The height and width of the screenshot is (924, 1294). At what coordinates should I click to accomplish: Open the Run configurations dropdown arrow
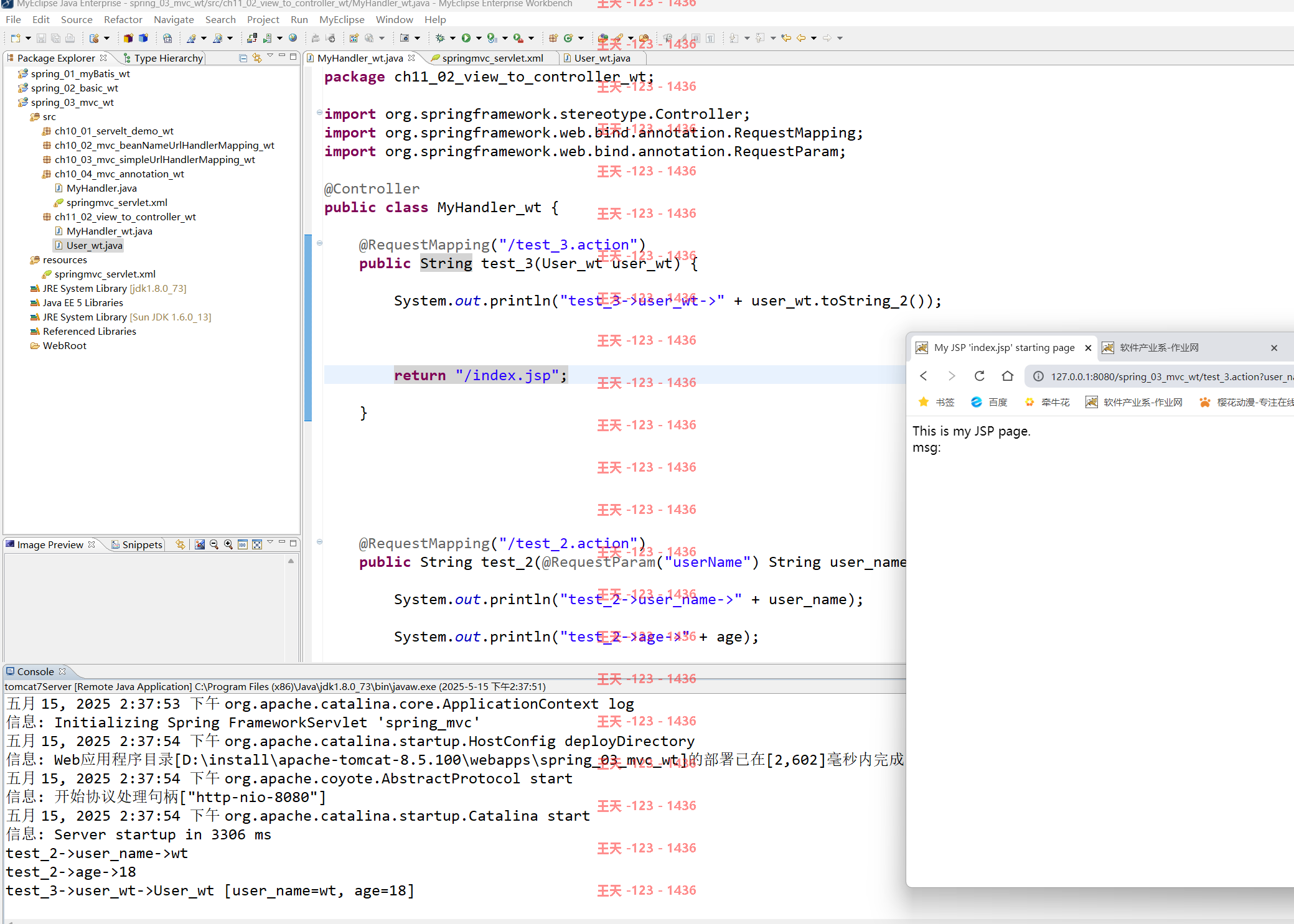pos(479,39)
